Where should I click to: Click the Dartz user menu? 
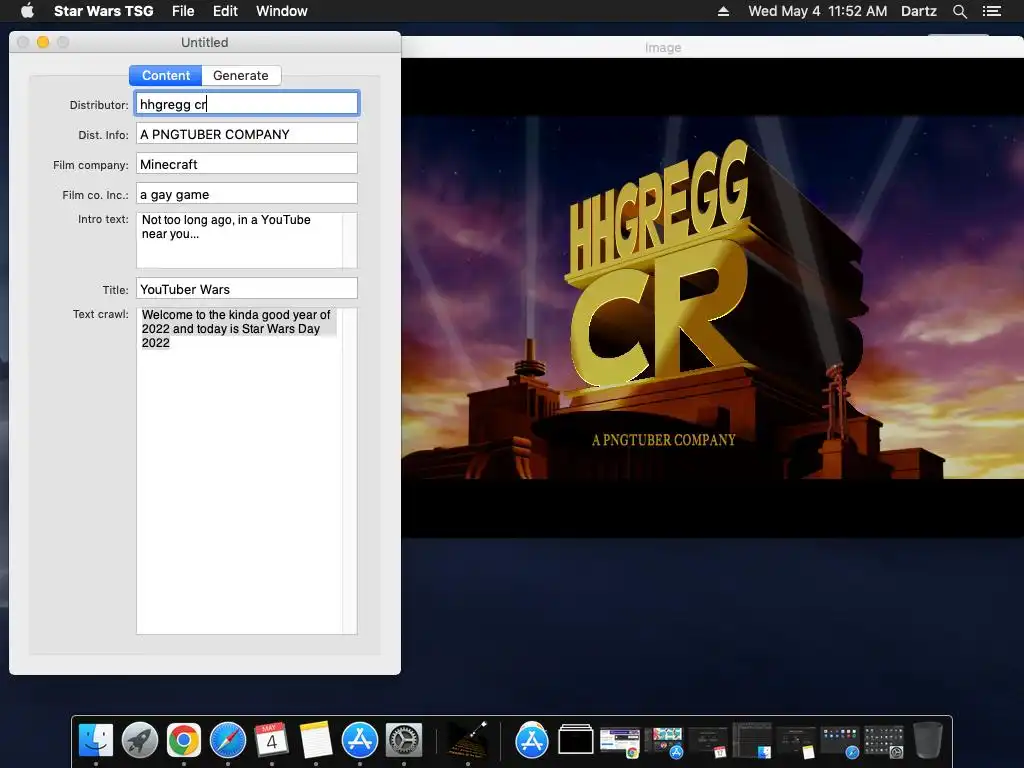click(x=919, y=11)
